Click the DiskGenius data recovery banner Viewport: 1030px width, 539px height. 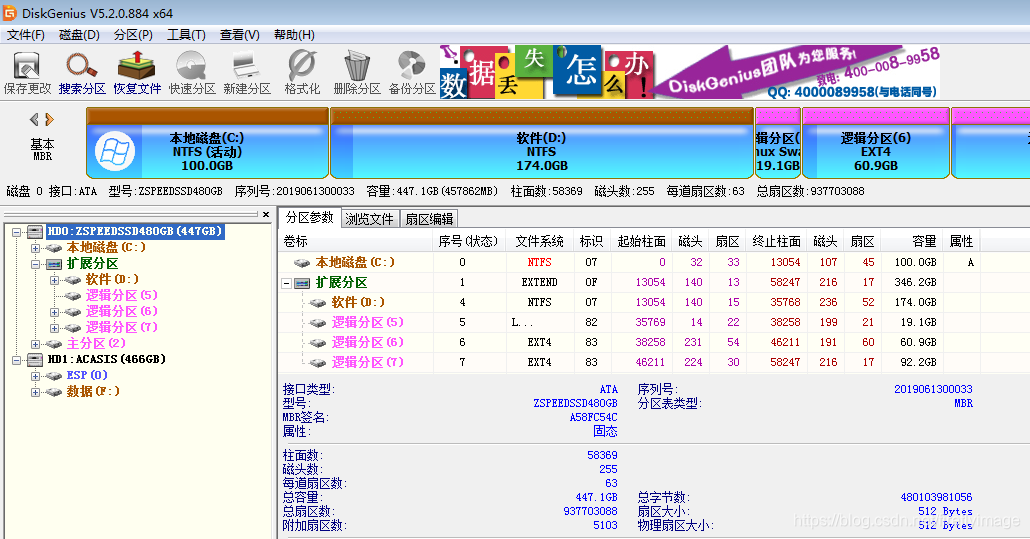(690, 72)
